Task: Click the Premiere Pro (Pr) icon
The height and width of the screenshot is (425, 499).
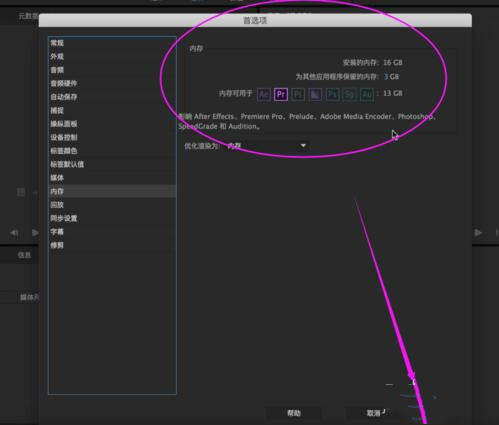Action: coord(281,94)
